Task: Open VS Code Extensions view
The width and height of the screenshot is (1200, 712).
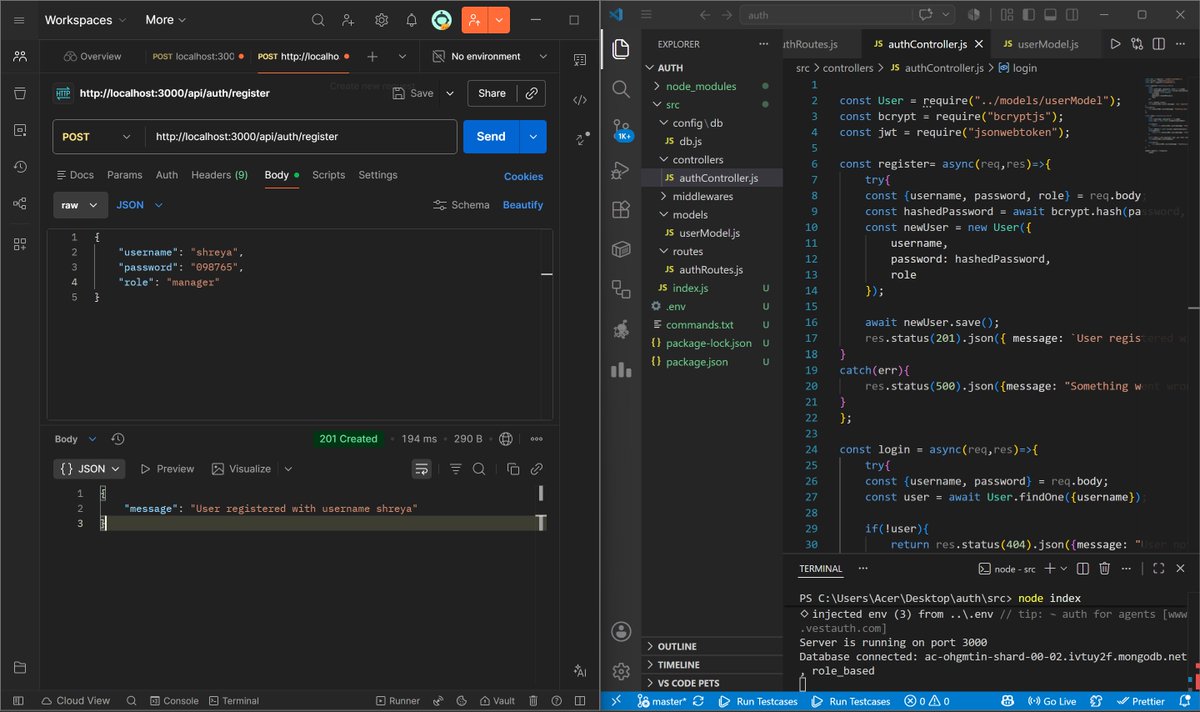Action: [621, 210]
